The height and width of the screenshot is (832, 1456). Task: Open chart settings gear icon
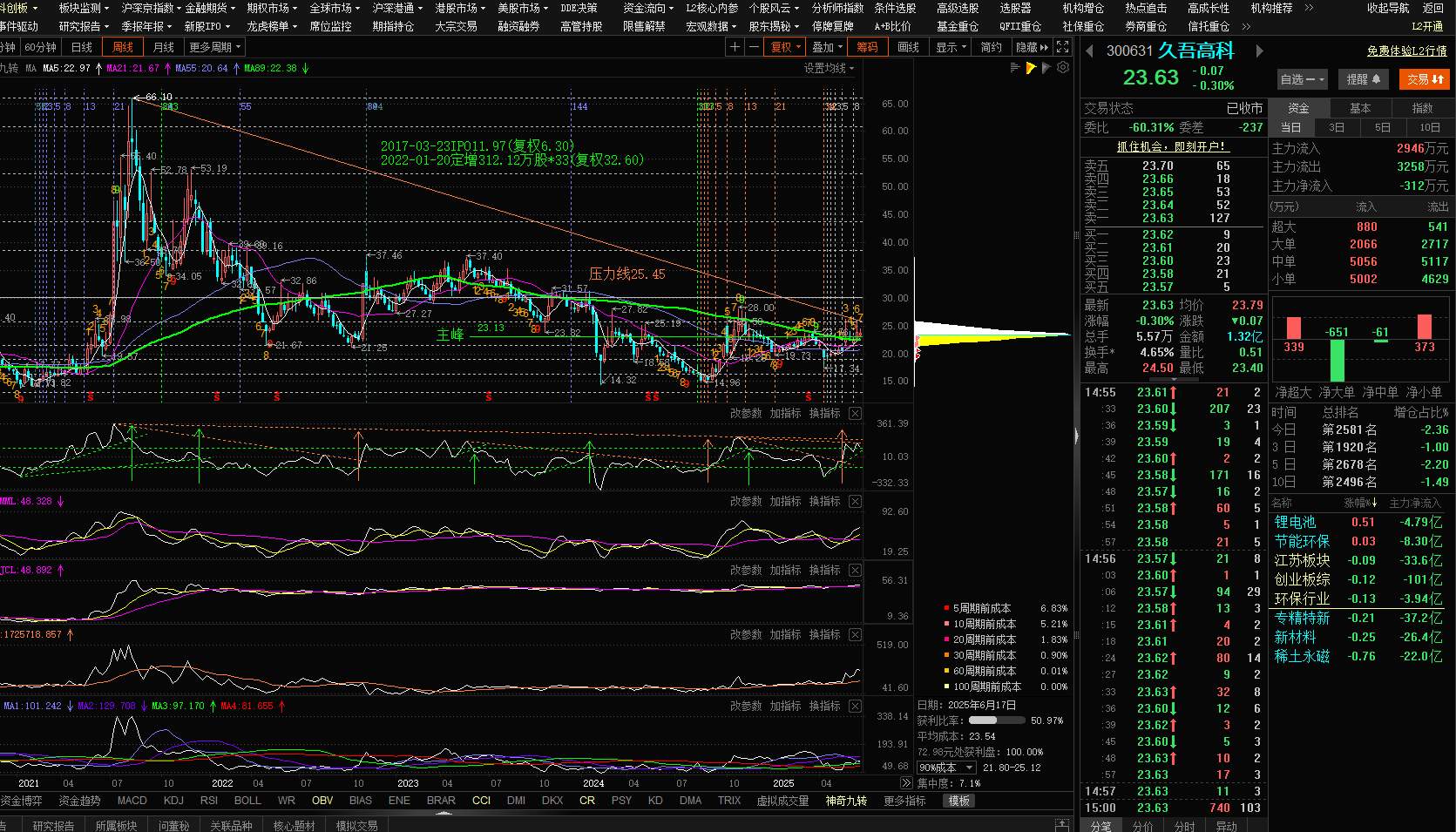(x=1063, y=68)
